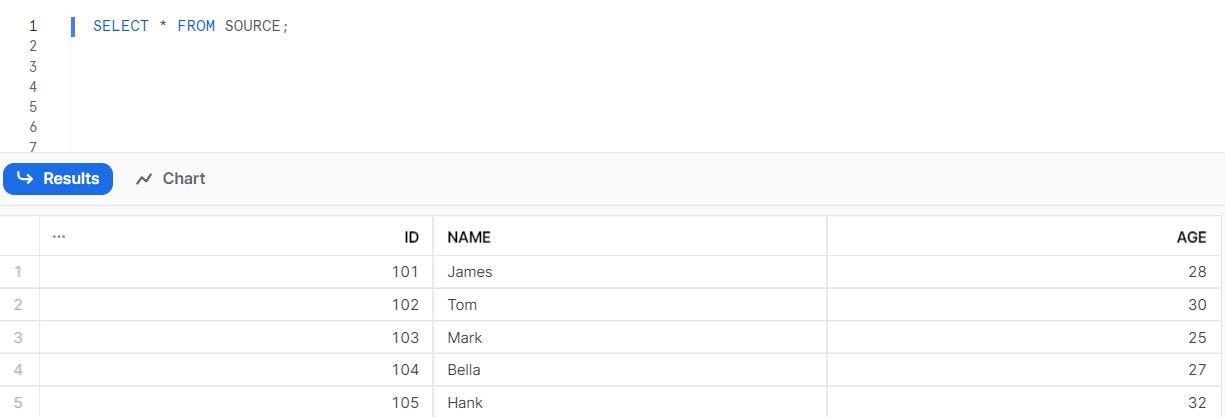Image resolution: width=1225 pixels, height=417 pixels.
Task: Select age value 30 cell
Action: point(1024,305)
